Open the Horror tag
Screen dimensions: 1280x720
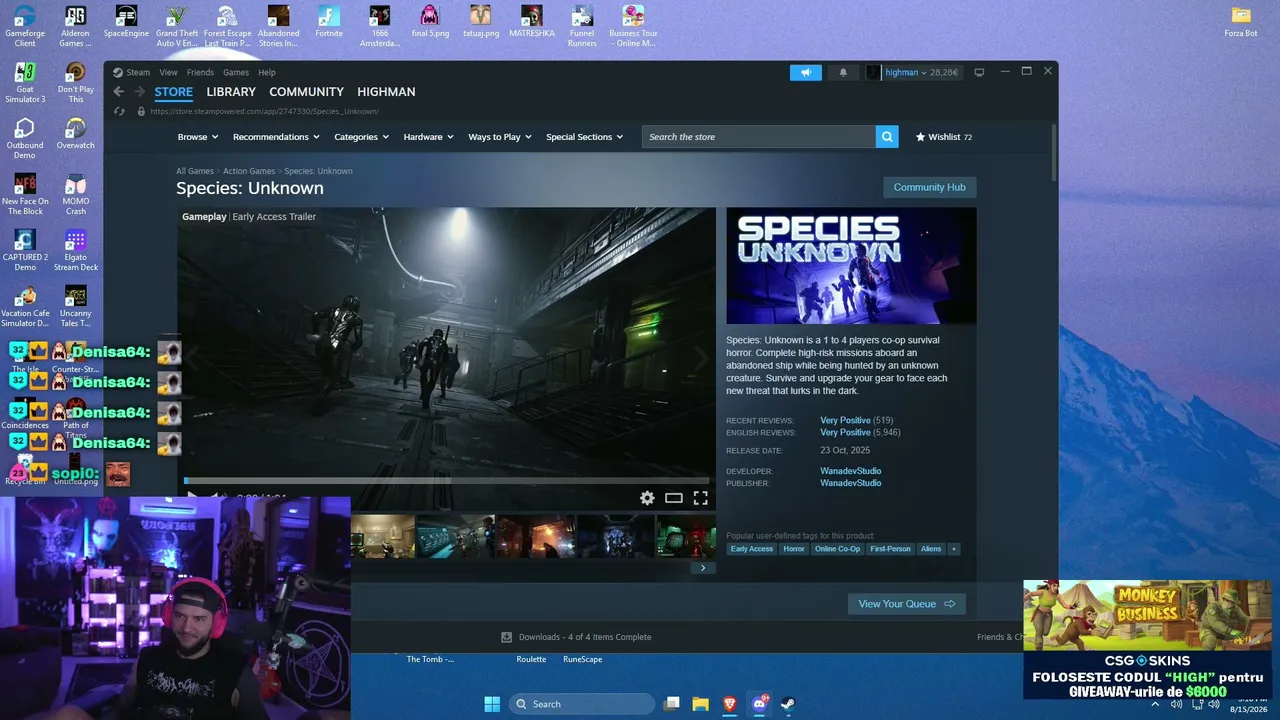click(x=794, y=549)
